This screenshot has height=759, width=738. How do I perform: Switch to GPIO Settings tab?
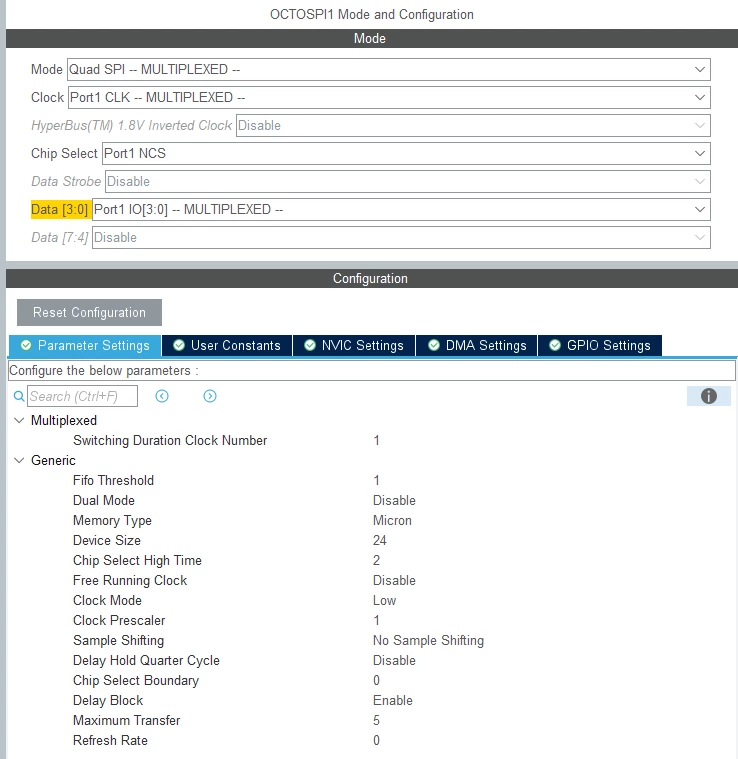[600, 346]
